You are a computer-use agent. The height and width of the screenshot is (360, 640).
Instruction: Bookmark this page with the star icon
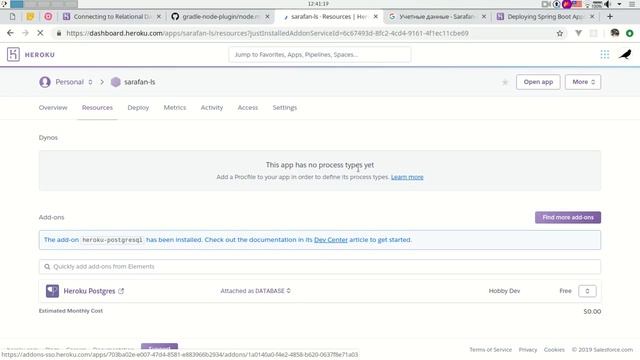560,33
